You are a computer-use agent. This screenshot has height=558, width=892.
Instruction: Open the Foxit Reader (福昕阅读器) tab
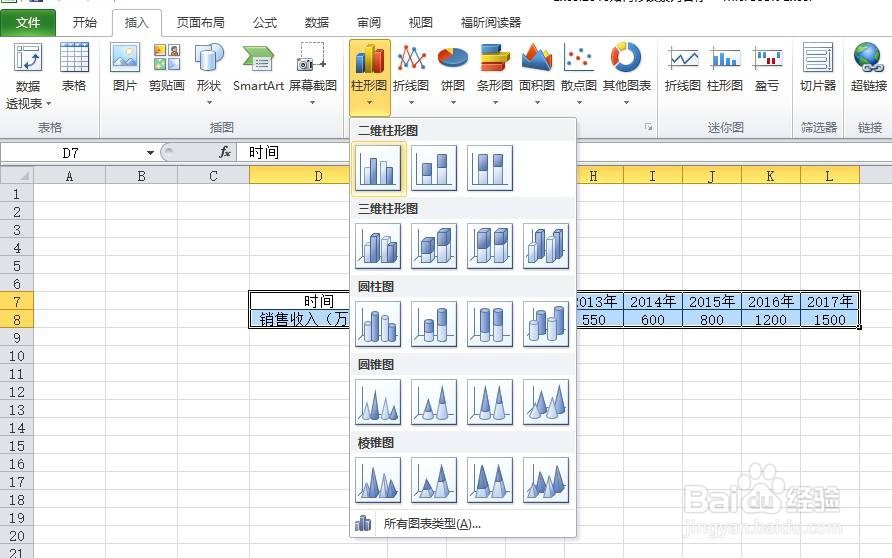tap(491, 23)
